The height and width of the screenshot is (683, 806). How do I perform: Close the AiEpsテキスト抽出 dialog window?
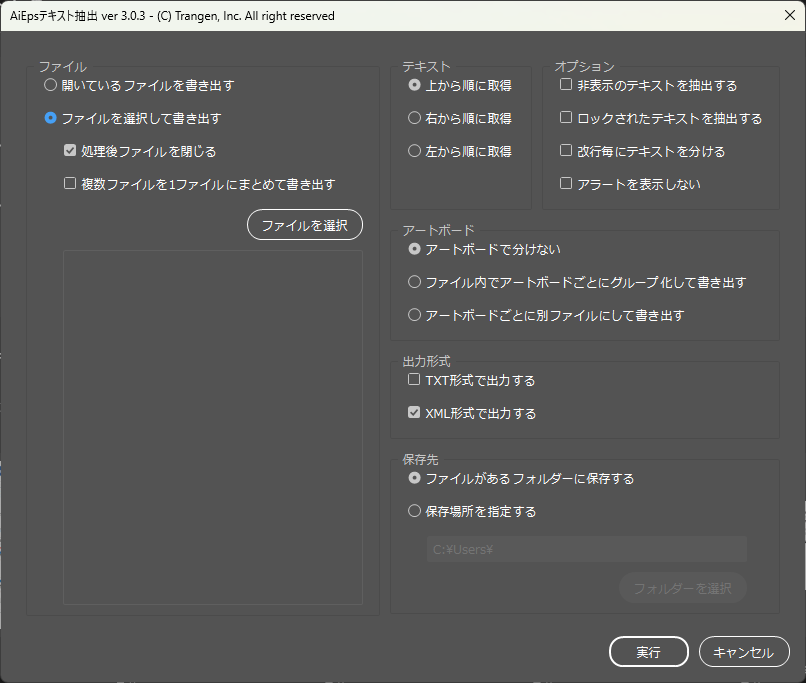pyautogui.click(x=790, y=15)
